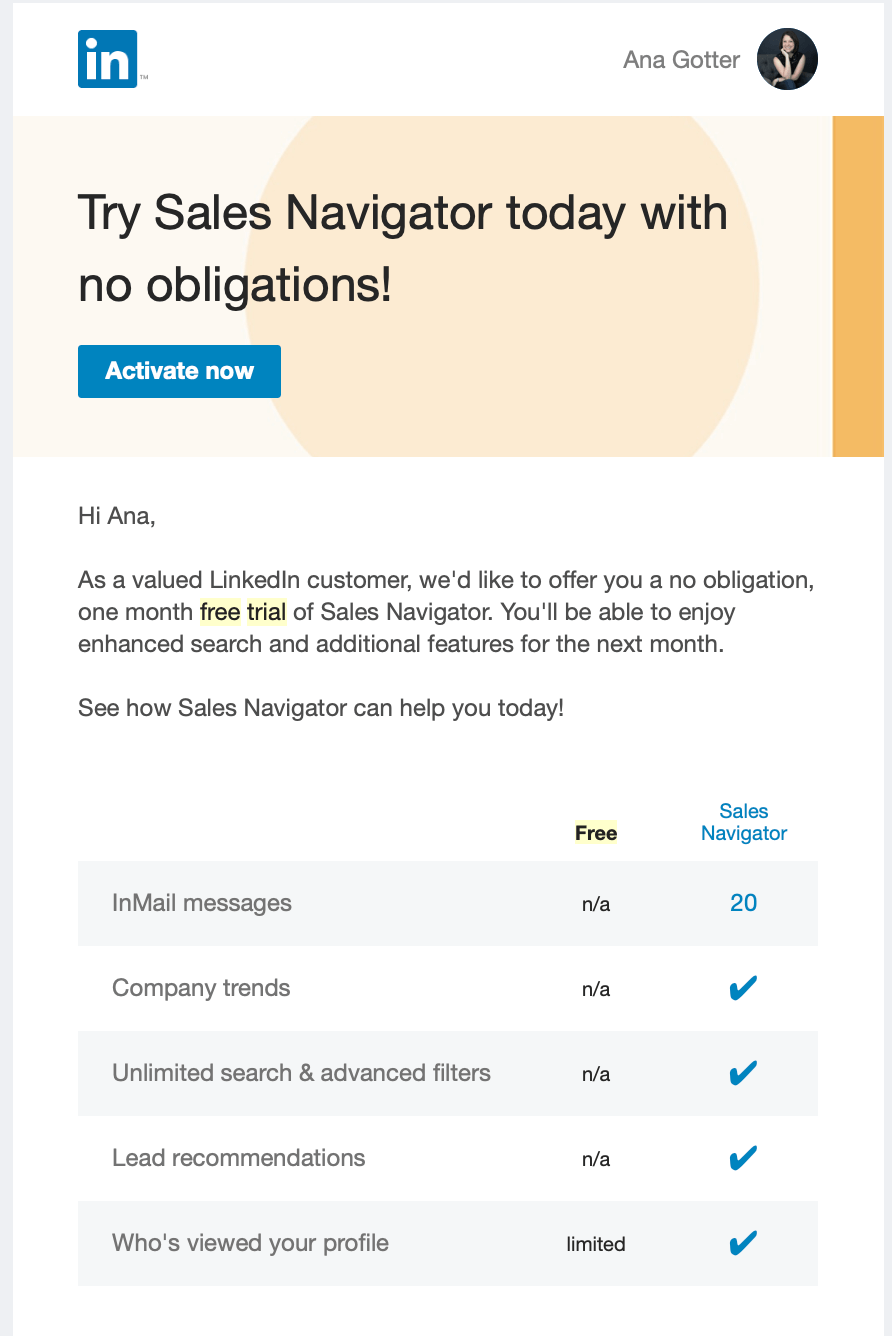The width and height of the screenshot is (892, 1336).
Task: Click the InMail messages row label
Action: pos(202,903)
